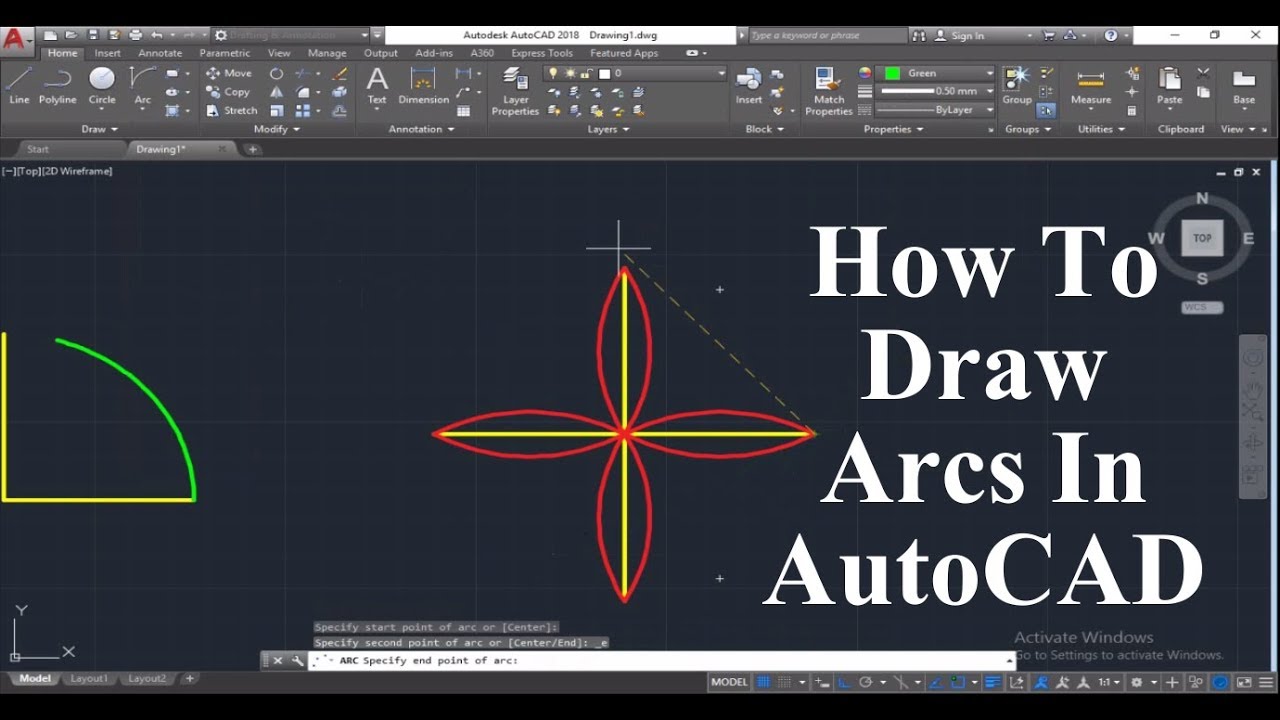Expand the Annotation panel
Image resolution: width=1280 pixels, height=720 pixels.
coord(421,129)
